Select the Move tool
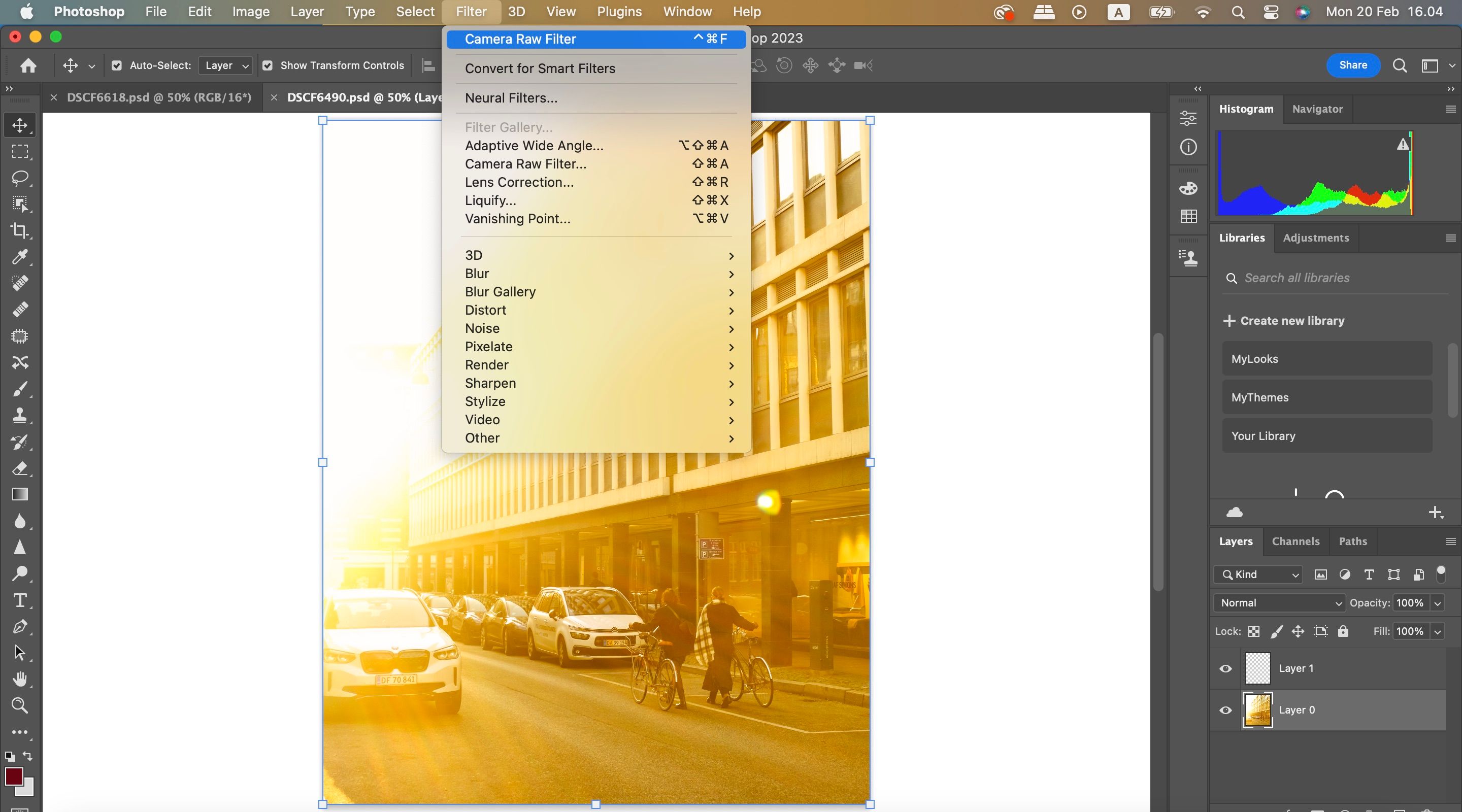Screen dimensions: 1462x812 [x=20, y=124]
